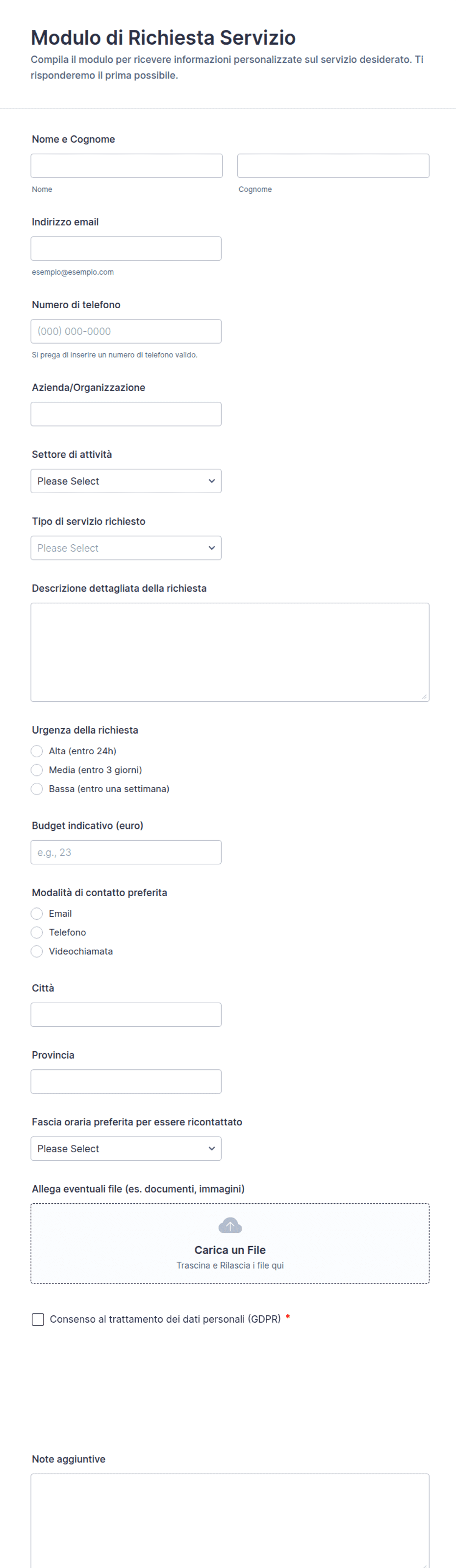Choose Media (entro 3 giorni) radio button

click(x=36, y=770)
